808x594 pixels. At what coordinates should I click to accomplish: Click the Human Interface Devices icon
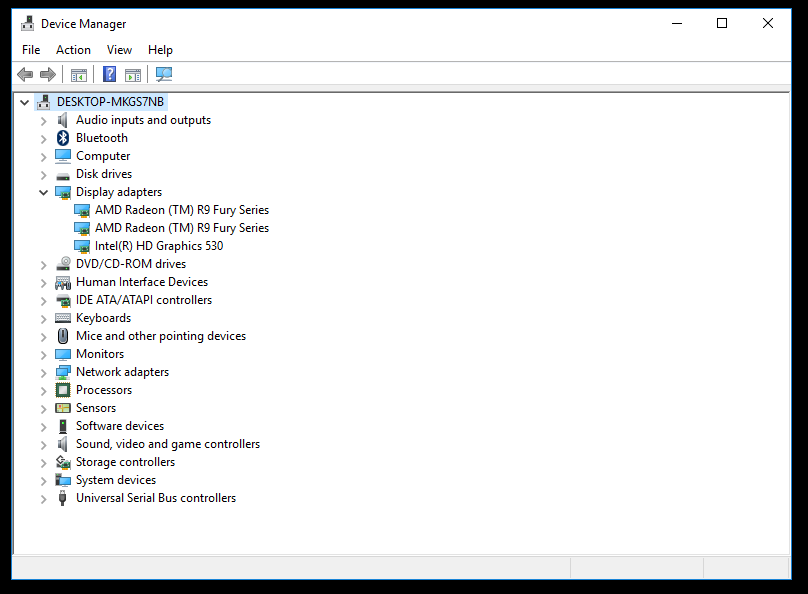click(63, 282)
